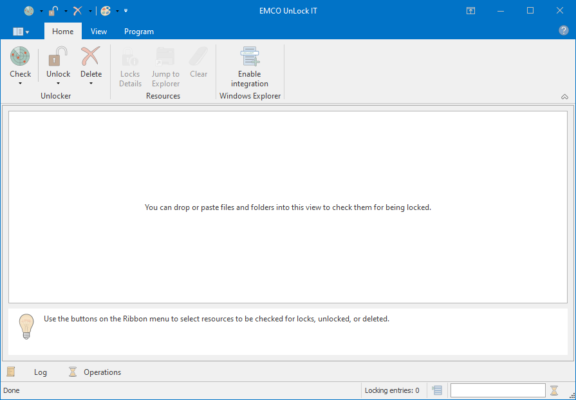The image size is (576, 400).
Task: Click the quick access delete X icon
Action: (78, 11)
